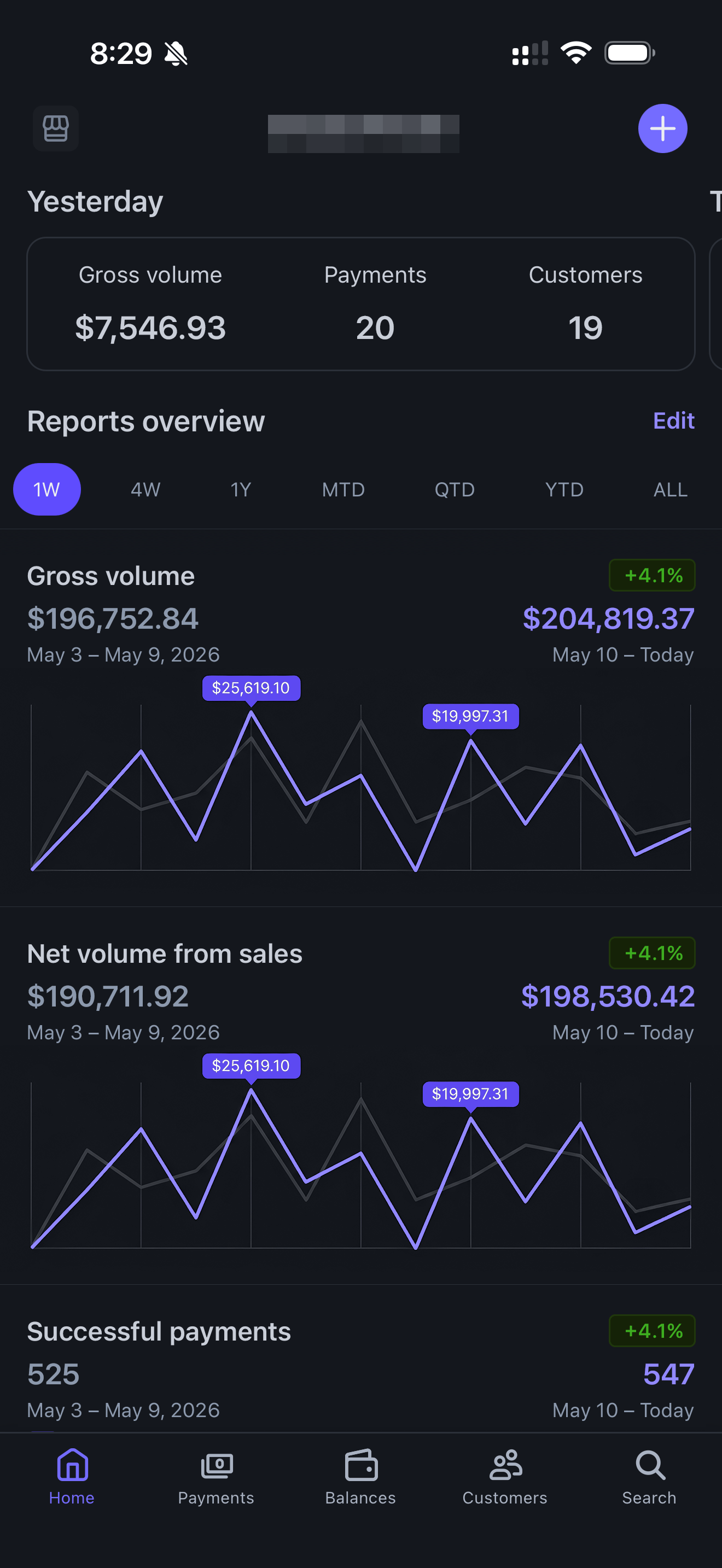Select the 4W time range

coord(145,489)
